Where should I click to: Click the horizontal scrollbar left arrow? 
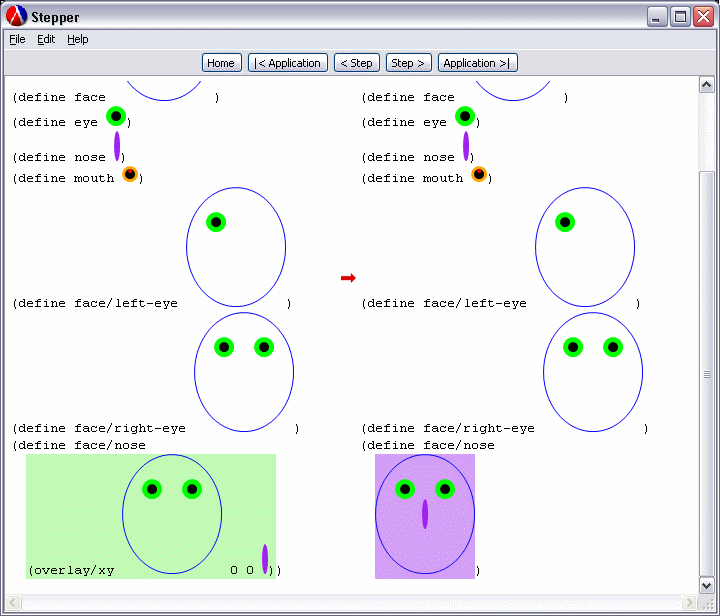[x=13, y=602]
